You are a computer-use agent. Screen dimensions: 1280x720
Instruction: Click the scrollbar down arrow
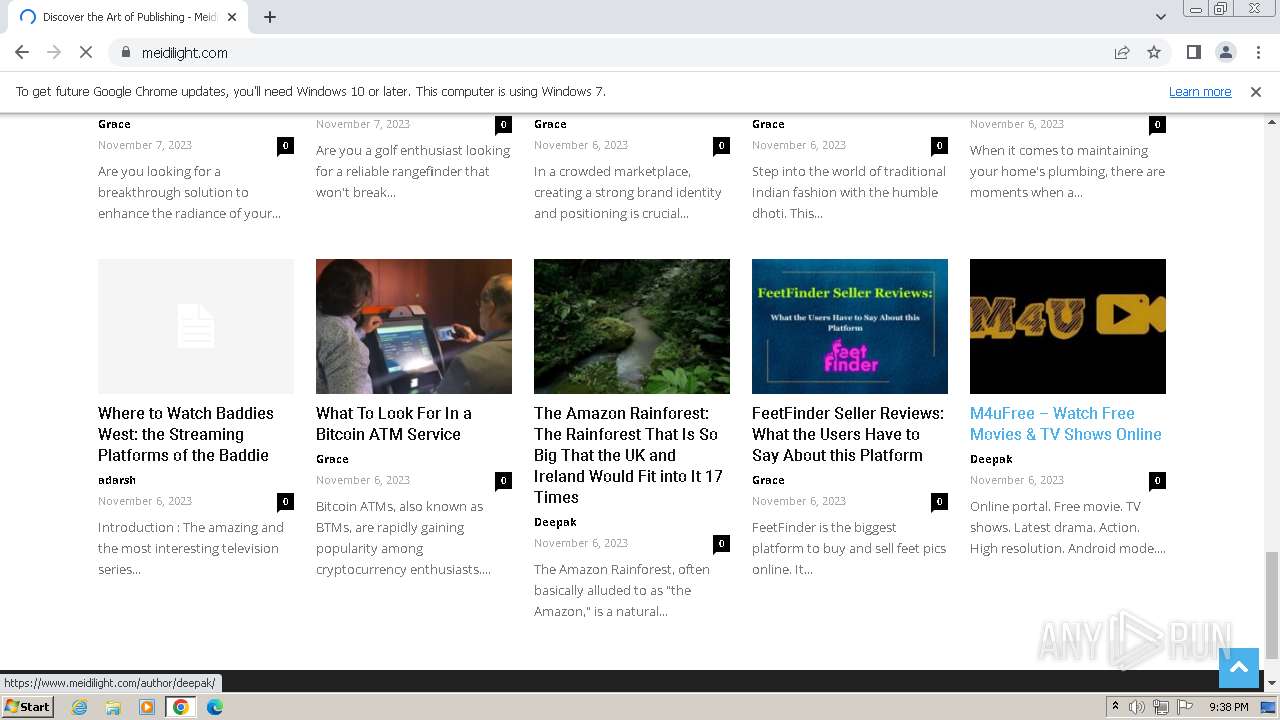click(x=1272, y=683)
